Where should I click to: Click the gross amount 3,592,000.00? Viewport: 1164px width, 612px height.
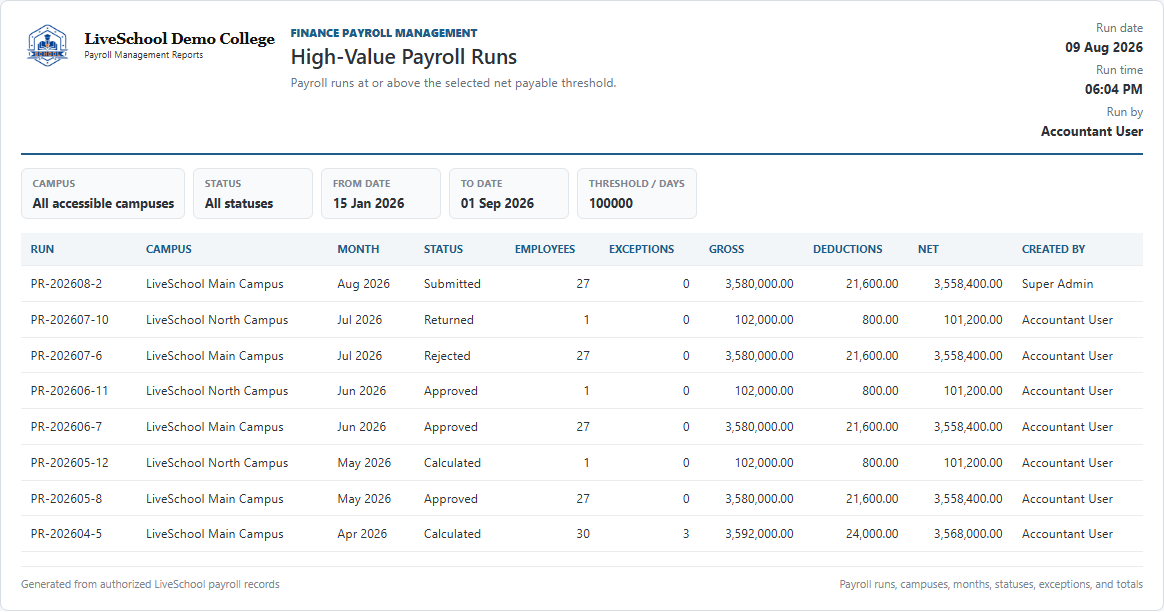tap(759, 534)
